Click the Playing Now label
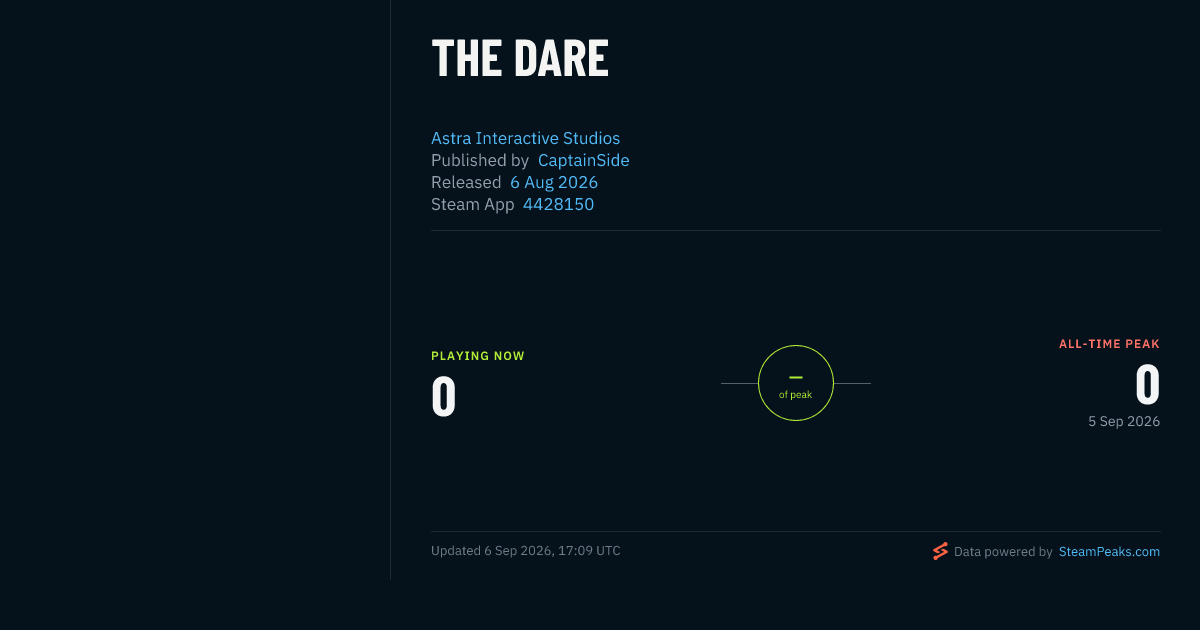The image size is (1200, 630). 478,356
